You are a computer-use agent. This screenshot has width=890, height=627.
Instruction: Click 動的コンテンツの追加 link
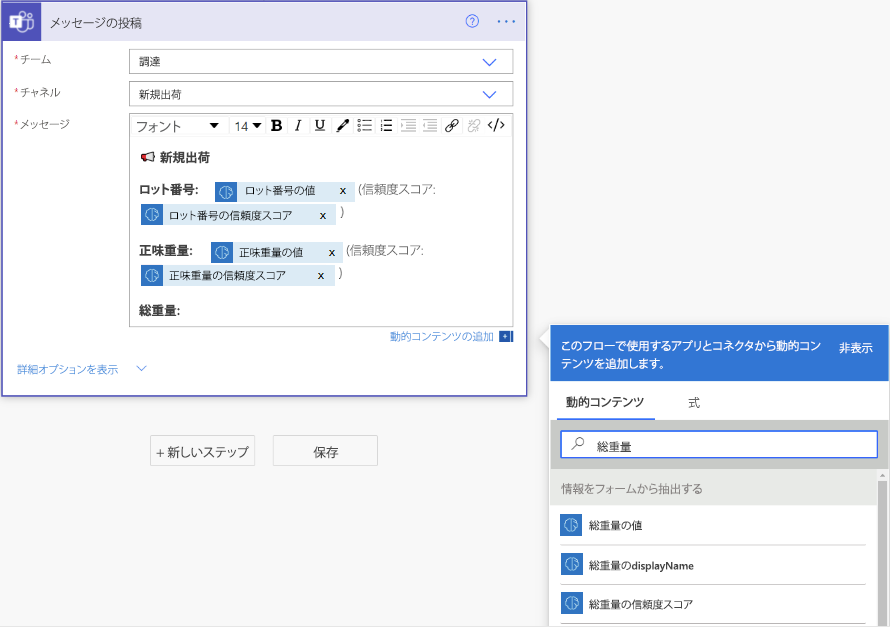442,336
